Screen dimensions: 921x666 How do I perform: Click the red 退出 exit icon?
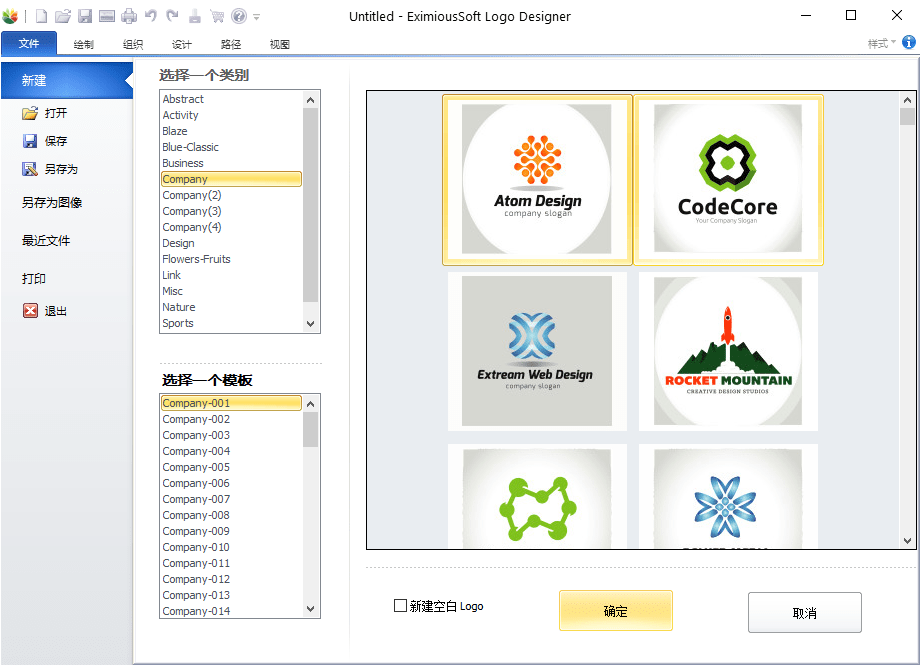[30, 311]
